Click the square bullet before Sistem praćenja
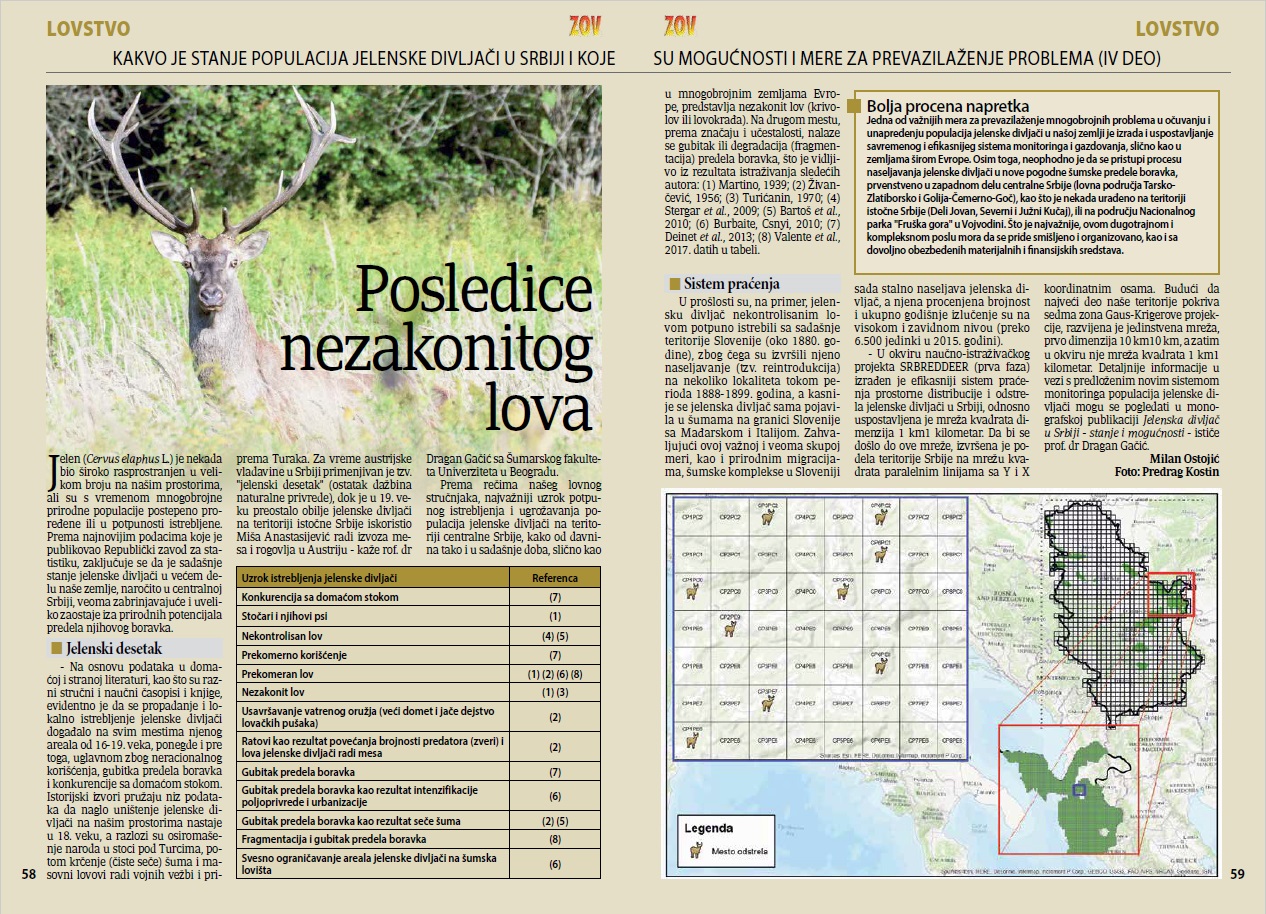This screenshot has height=914, width=1266. click(x=674, y=284)
